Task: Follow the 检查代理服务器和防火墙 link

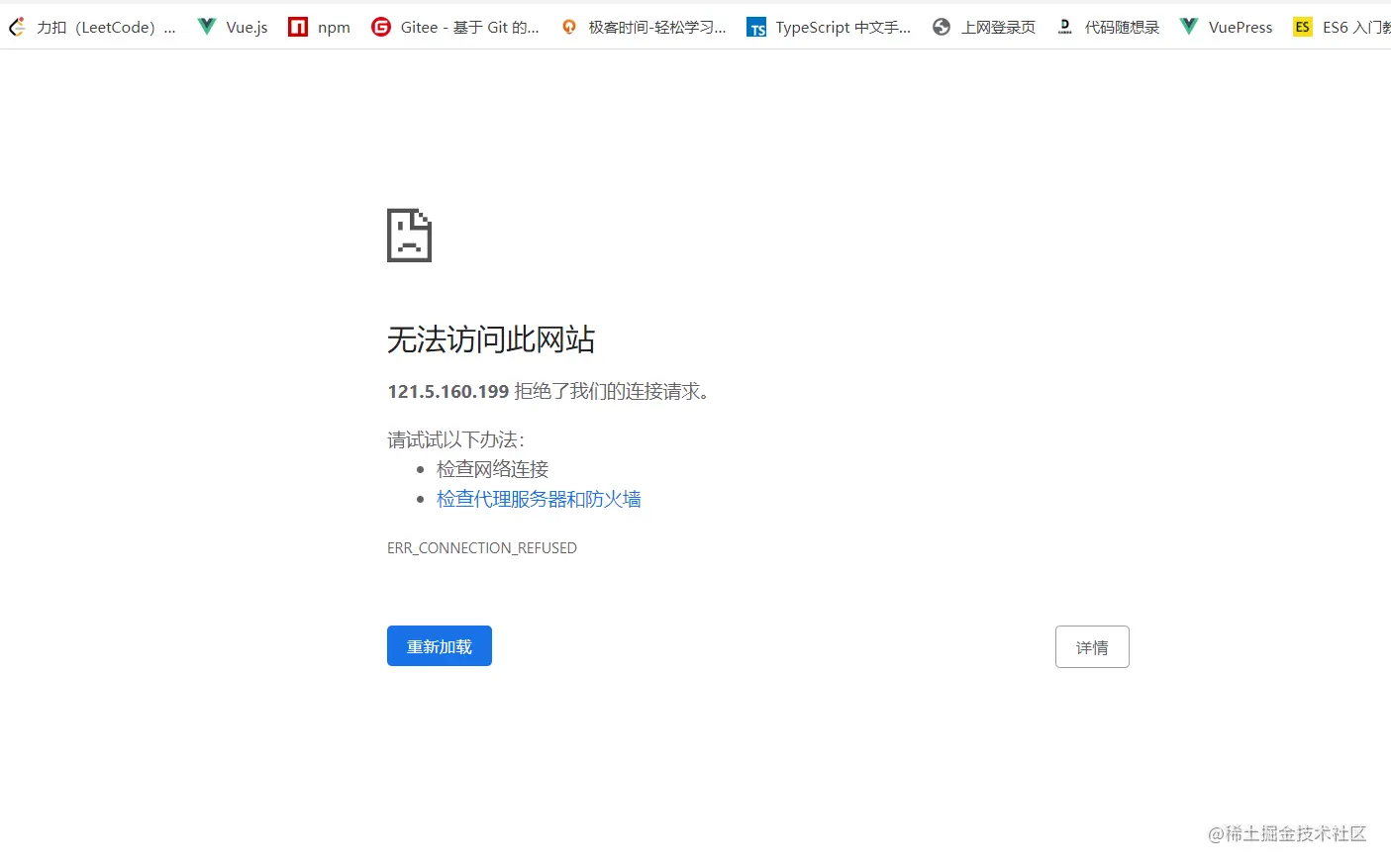Action: 539,499
